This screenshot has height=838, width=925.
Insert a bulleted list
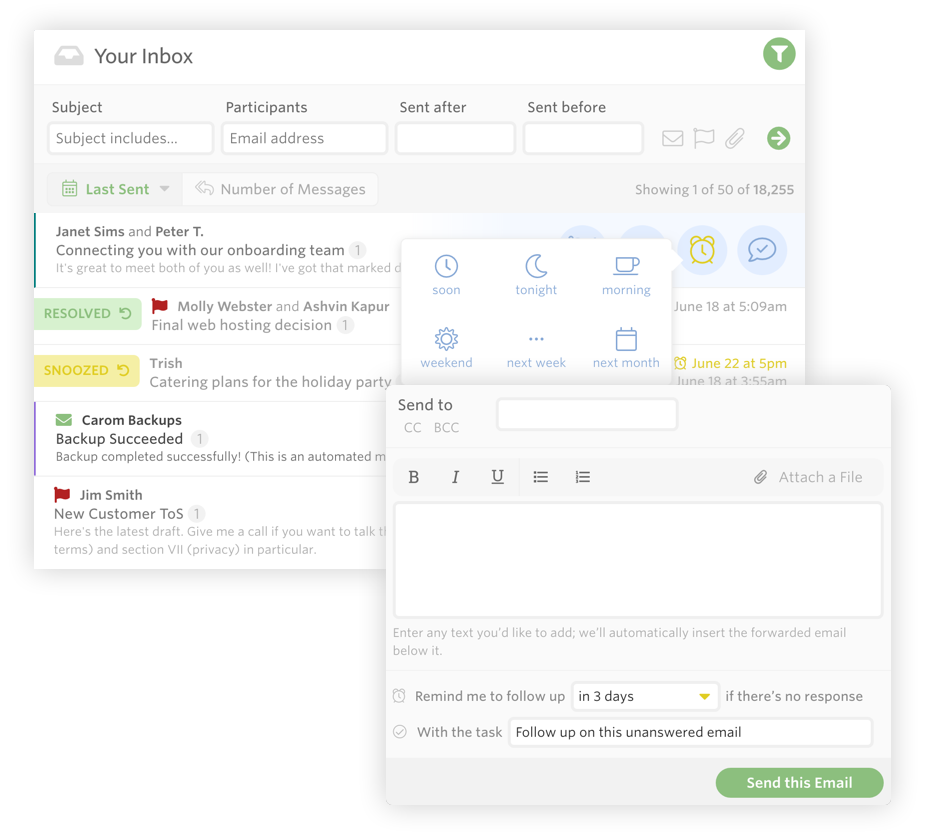tap(540, 477)
